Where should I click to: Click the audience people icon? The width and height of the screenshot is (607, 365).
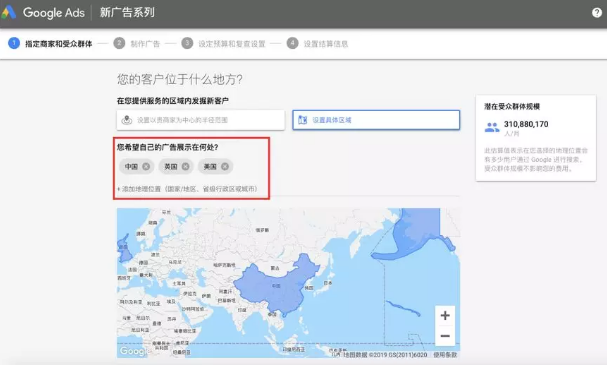point(492,127)
